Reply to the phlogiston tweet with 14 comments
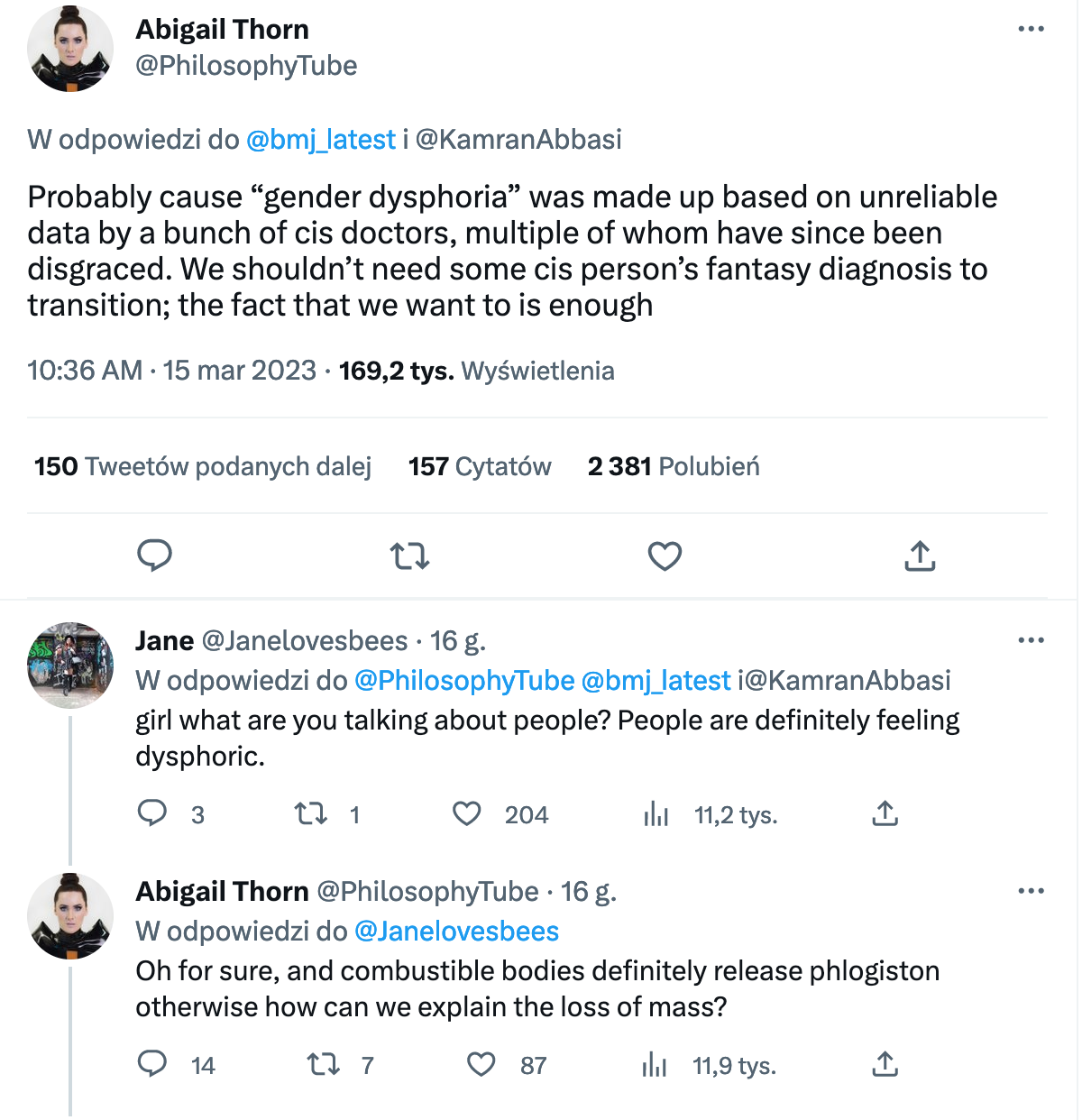1082x1120 pixels. pos(176,1065)
